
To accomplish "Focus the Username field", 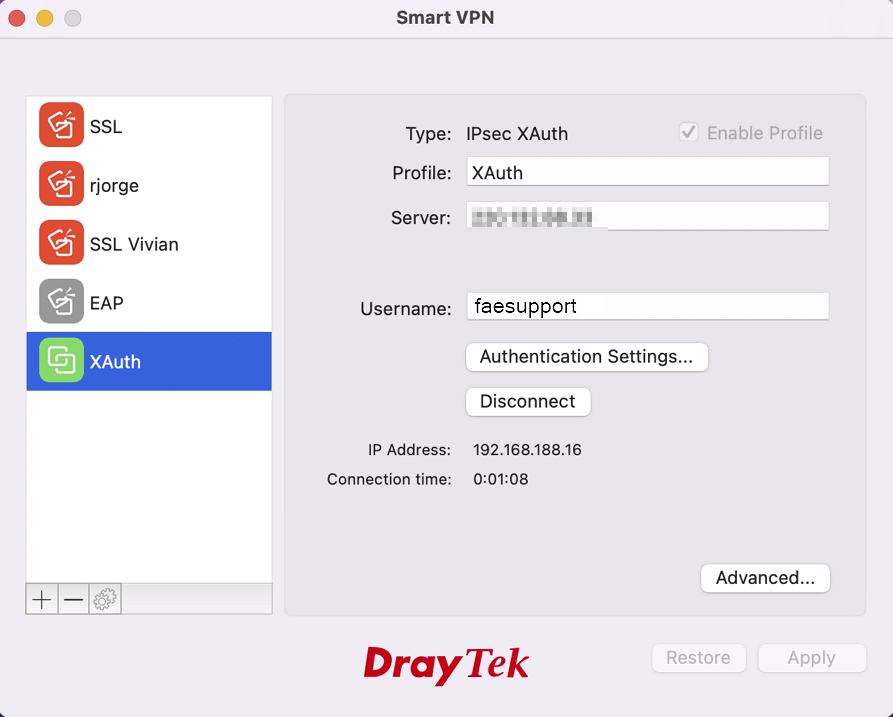I will click(x=648, y=306).
